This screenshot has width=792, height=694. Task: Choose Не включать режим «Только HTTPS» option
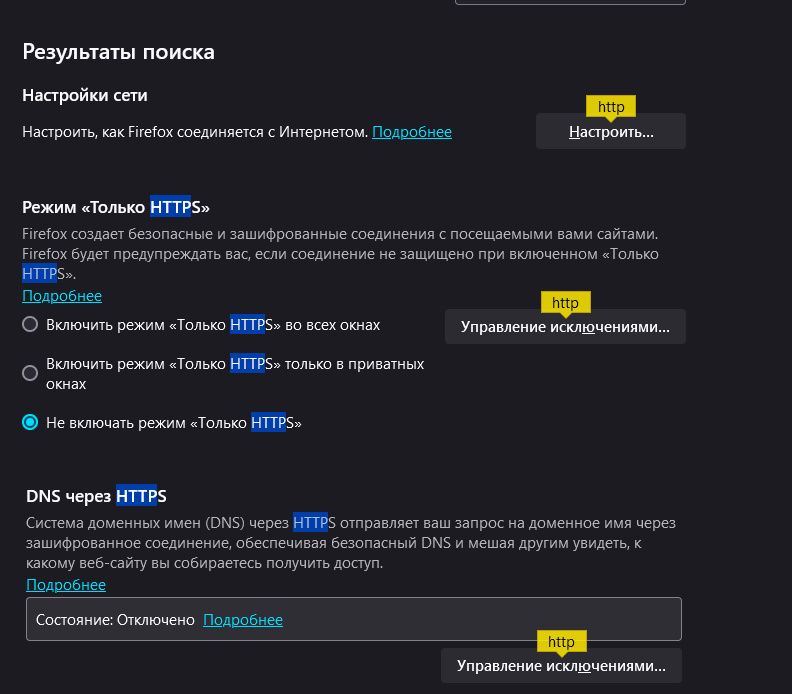(x=30, y=423)
